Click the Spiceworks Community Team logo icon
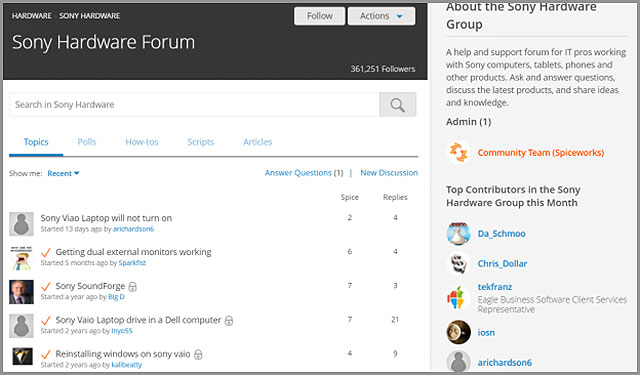This screenshot has width=640, height=375. (458, 152)
